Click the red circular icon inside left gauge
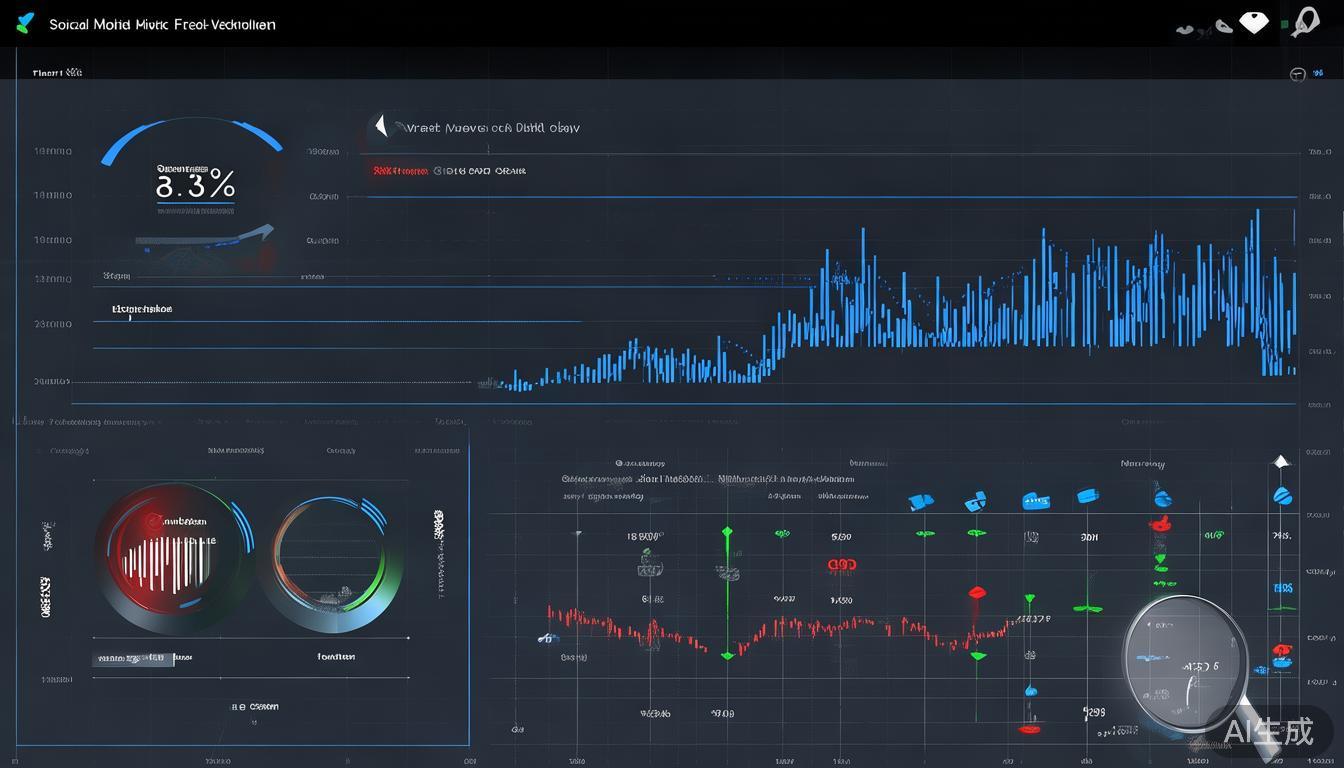This screenshot has width=1344, height=768. coord(153,520)
